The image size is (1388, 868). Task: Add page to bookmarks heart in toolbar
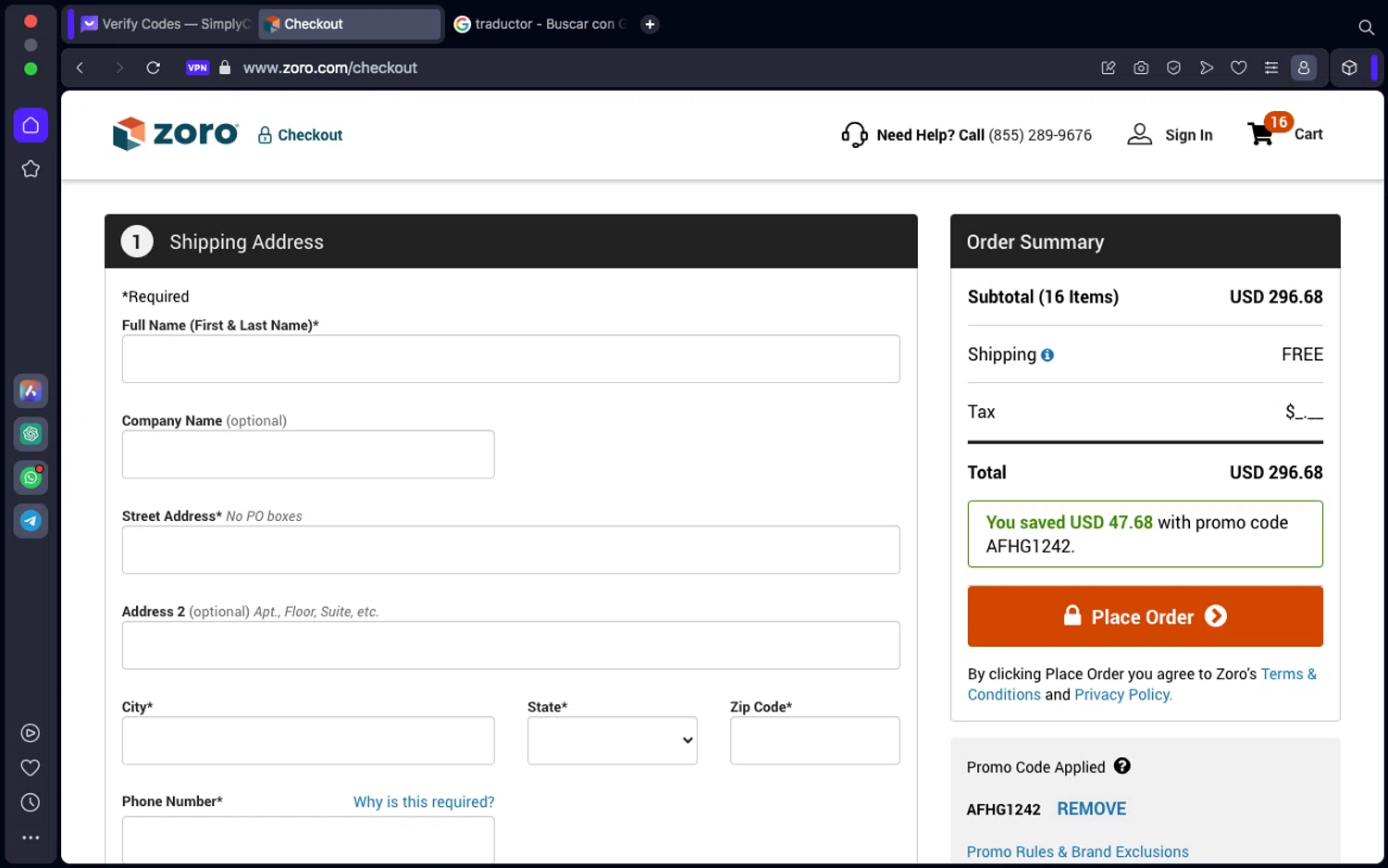1238,68
